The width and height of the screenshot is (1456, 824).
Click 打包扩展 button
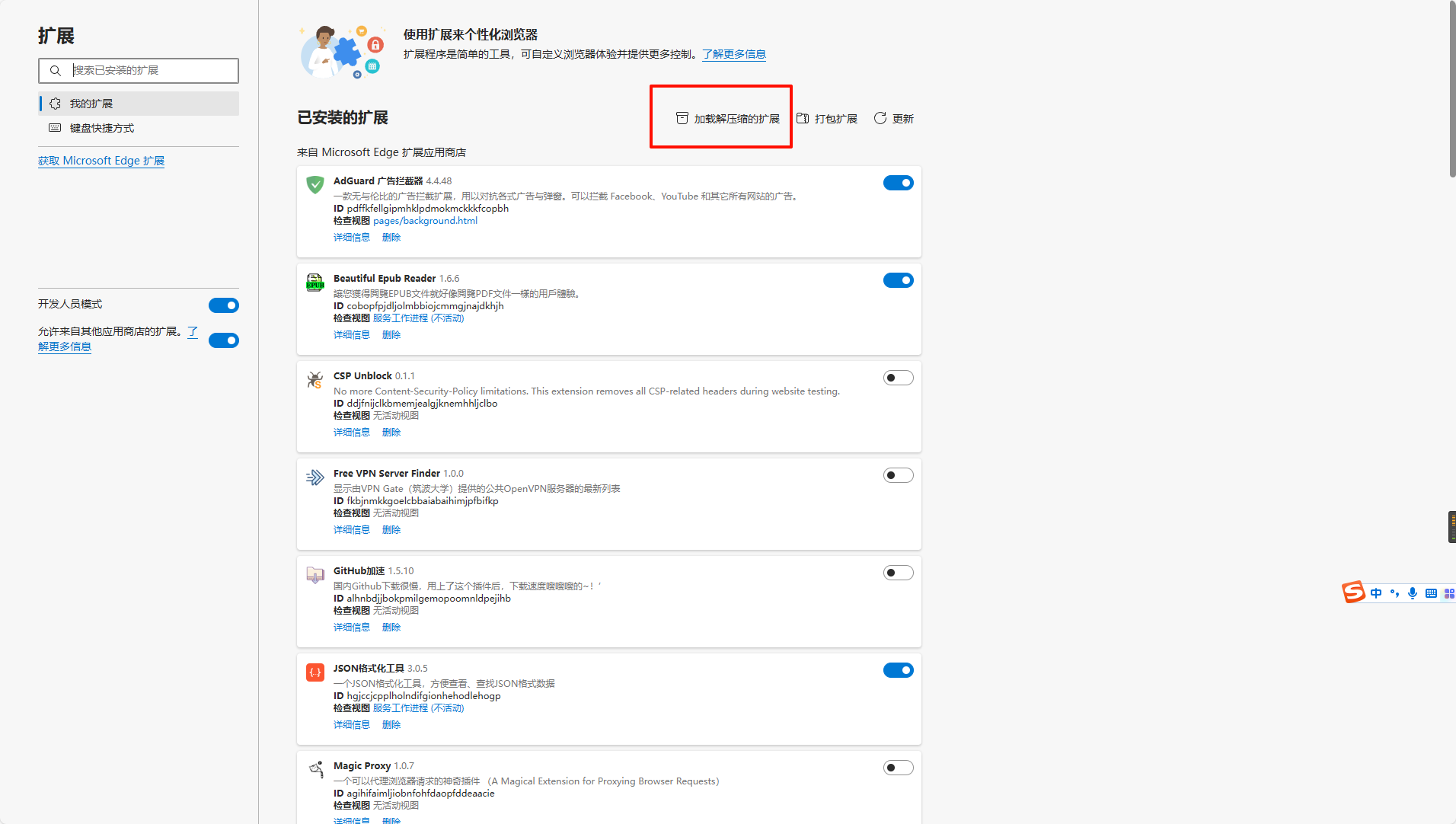point(827,119)
